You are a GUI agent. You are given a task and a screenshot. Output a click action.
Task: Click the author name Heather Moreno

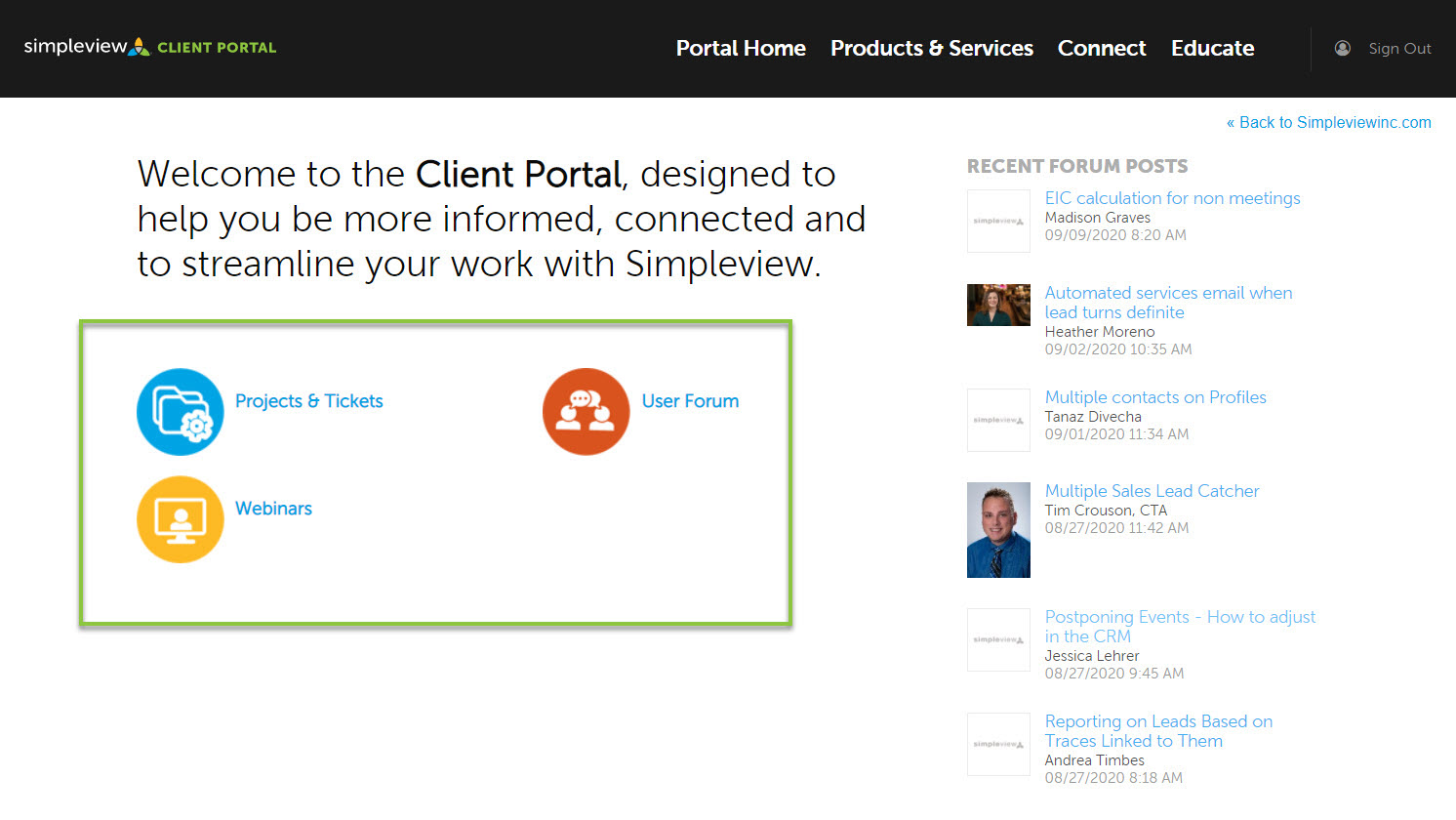(1100, 332)
